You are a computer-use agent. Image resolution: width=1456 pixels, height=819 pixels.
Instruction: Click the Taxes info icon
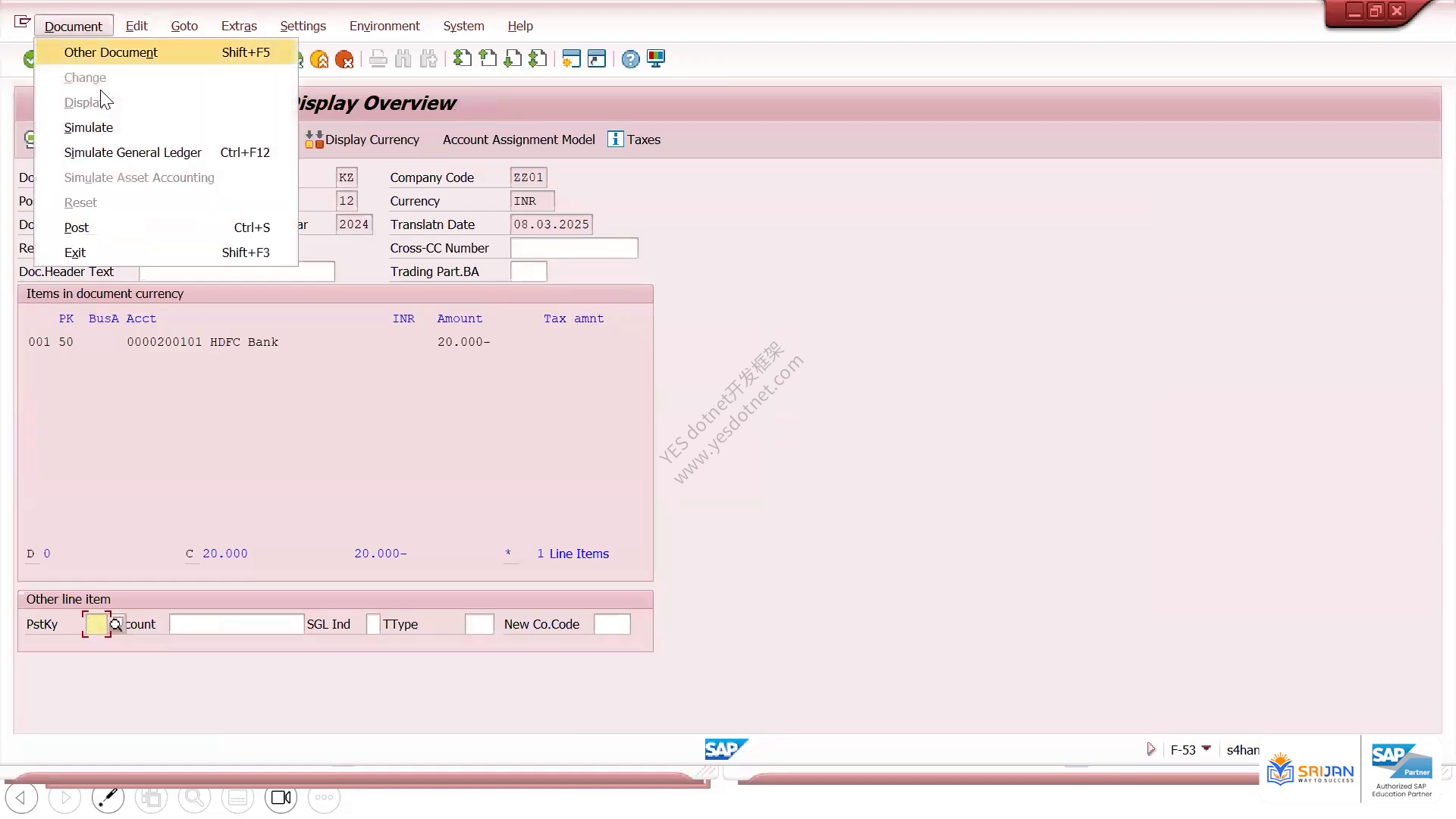click(x=616, y=140)
